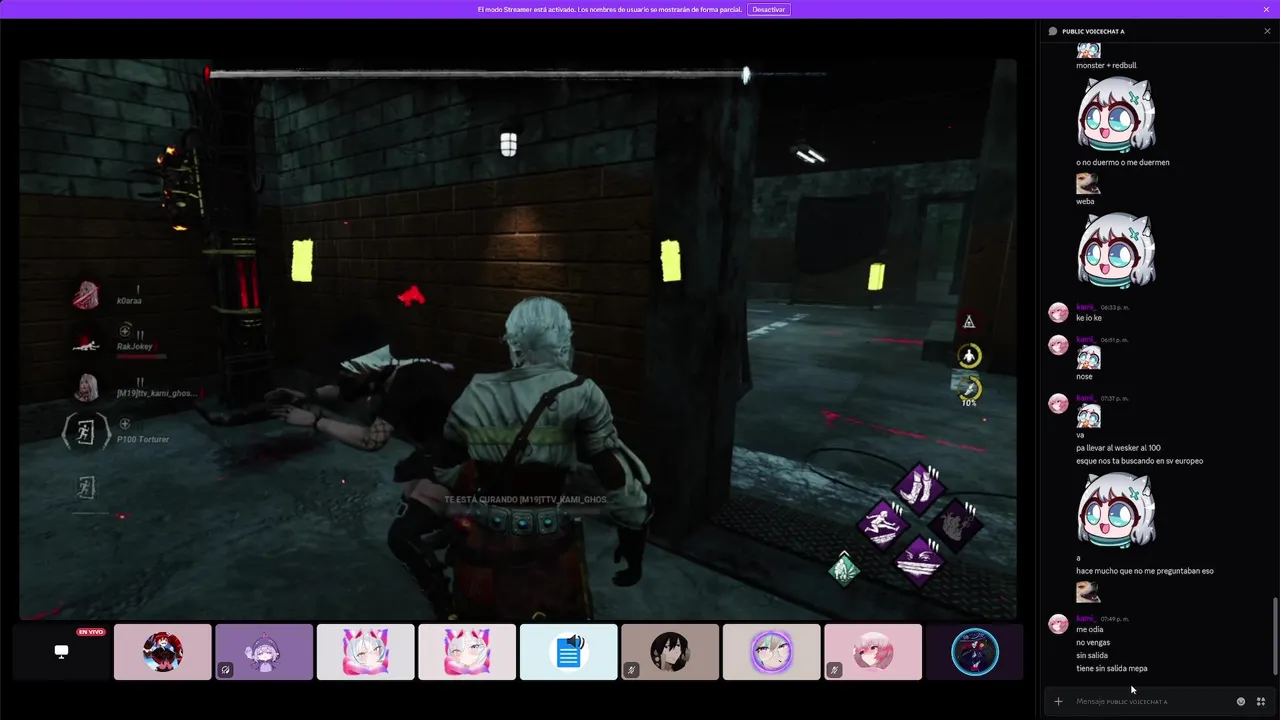This screenshot has width=1280, height=720.
Task: Click message 'no vengas'
Action: 1093,642
